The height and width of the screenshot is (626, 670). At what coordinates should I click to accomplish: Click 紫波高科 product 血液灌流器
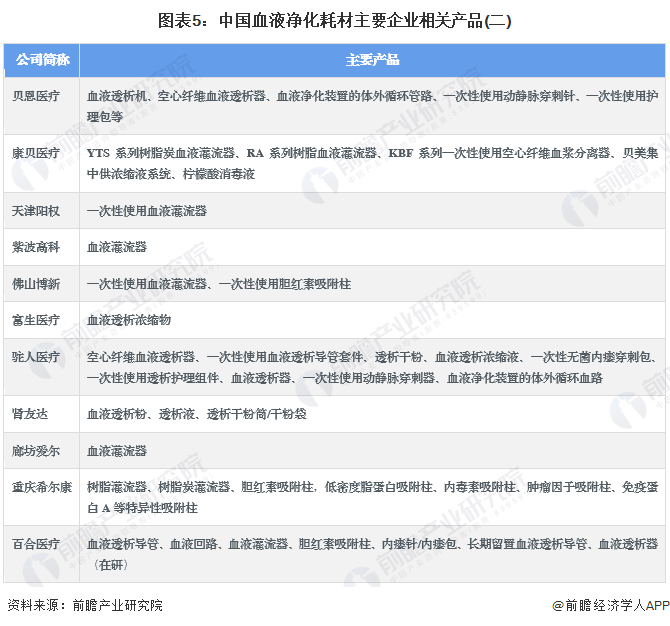click(117, 247)
